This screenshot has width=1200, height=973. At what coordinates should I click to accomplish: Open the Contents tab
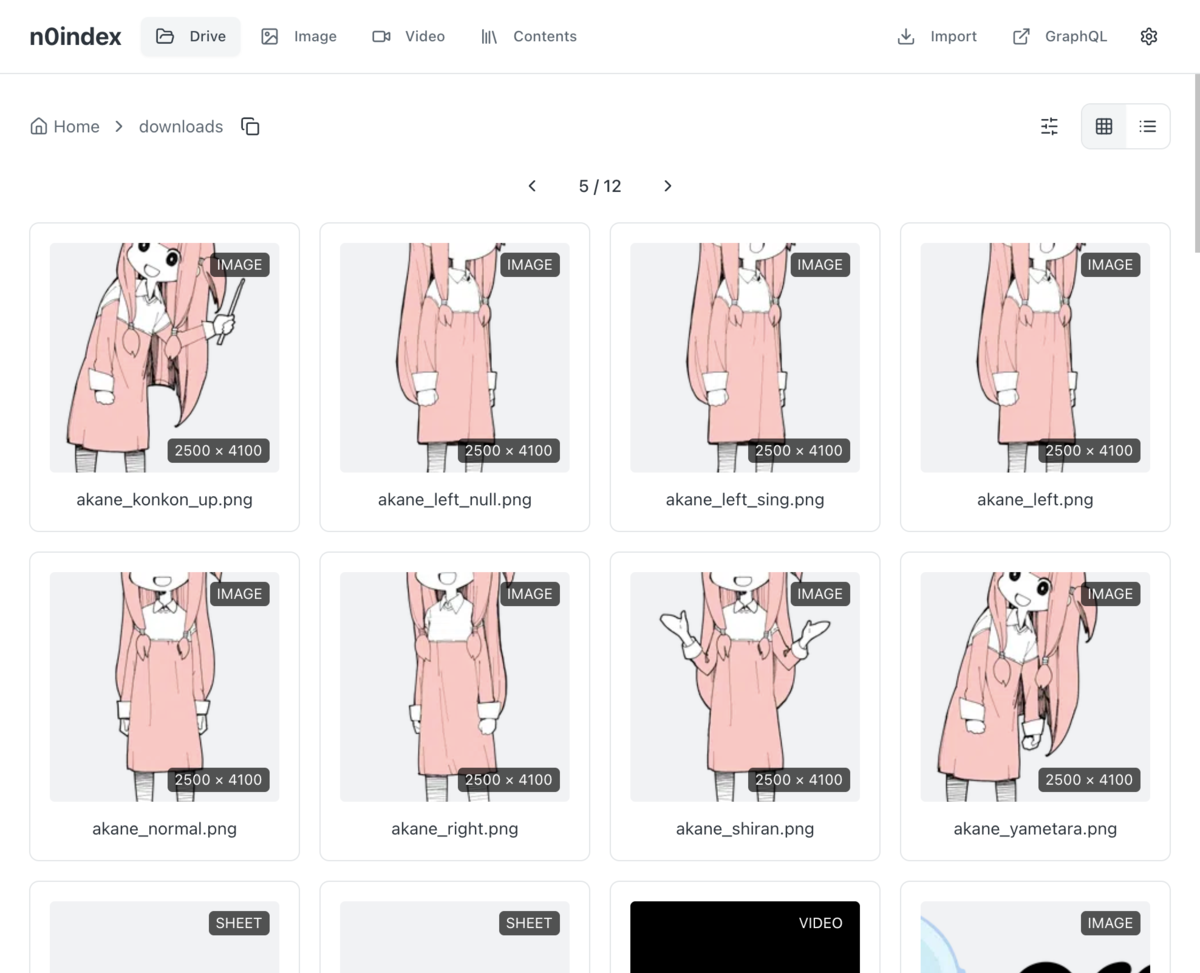point(528,36)
